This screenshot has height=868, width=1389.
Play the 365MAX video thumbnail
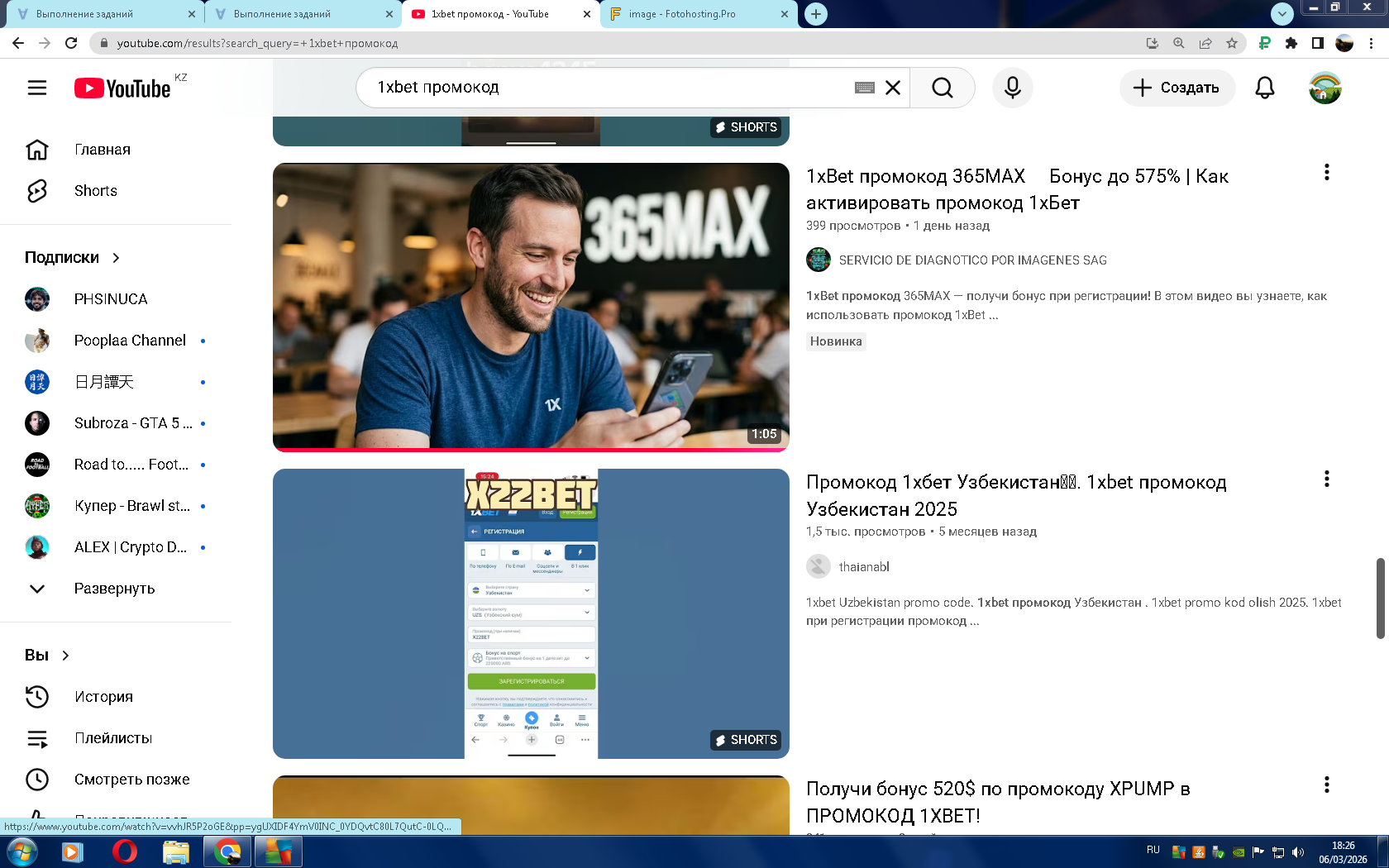tap(531, 307)
